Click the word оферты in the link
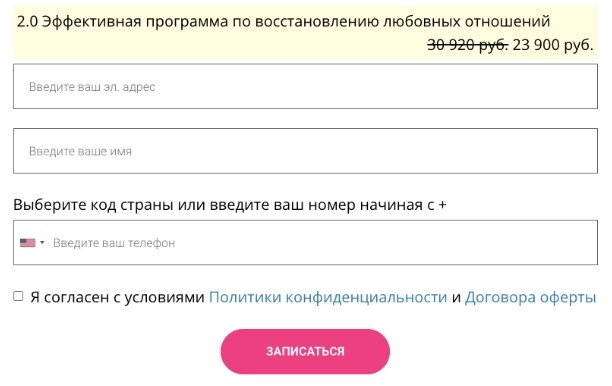The width and height of the screenshot is (612, 386). [x=568, y=297]
